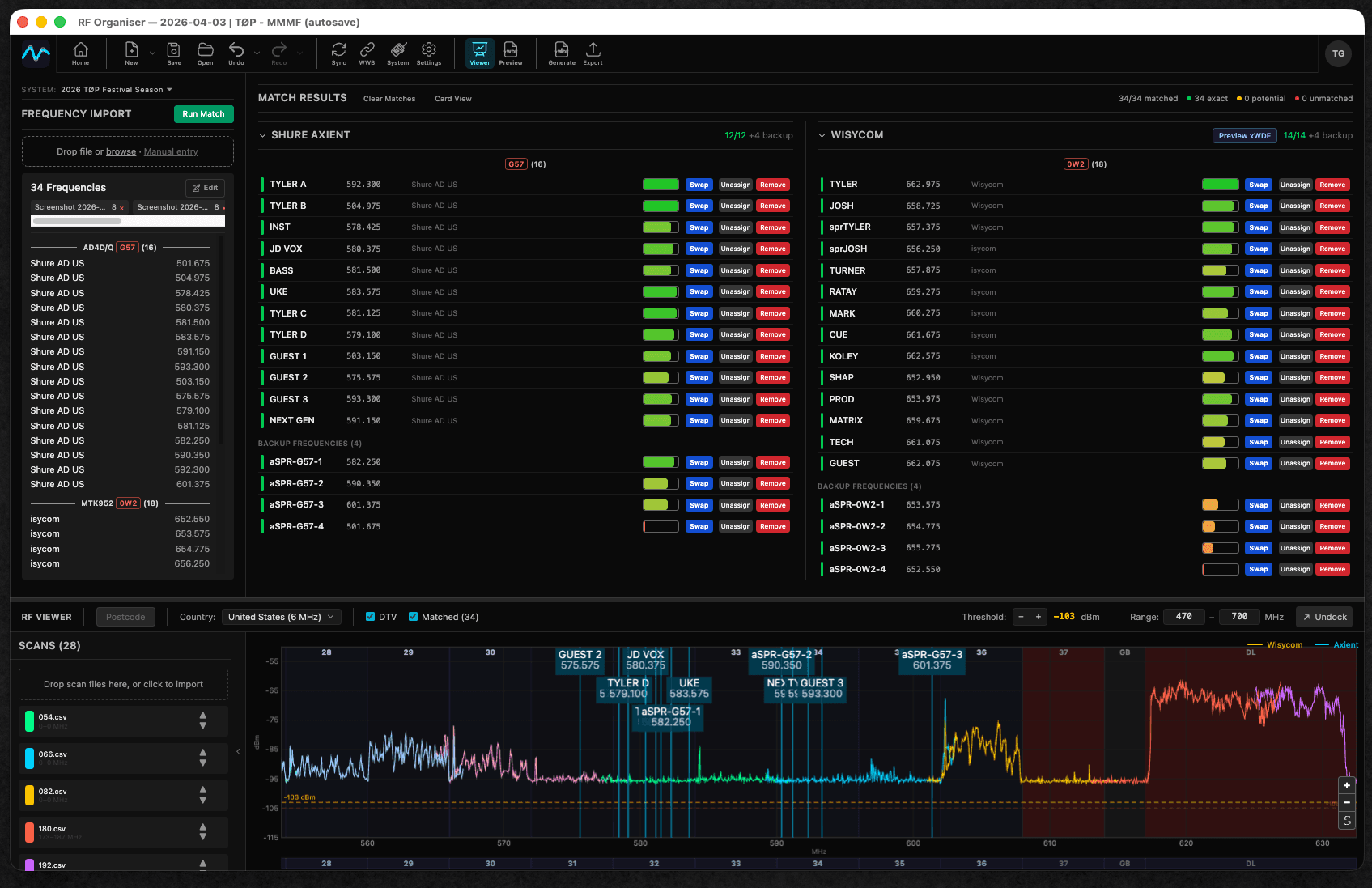Image resolution: width=1372 pixels, height=888 pixels.
Task: Click Clear Matches
Action: [x=389, y=98]
